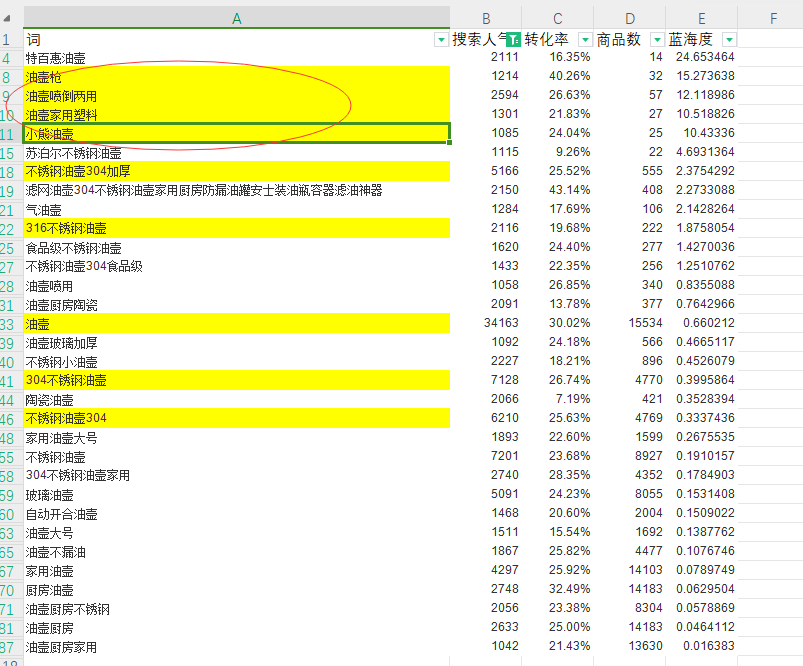Select the column E header

[x=702, y=18]
